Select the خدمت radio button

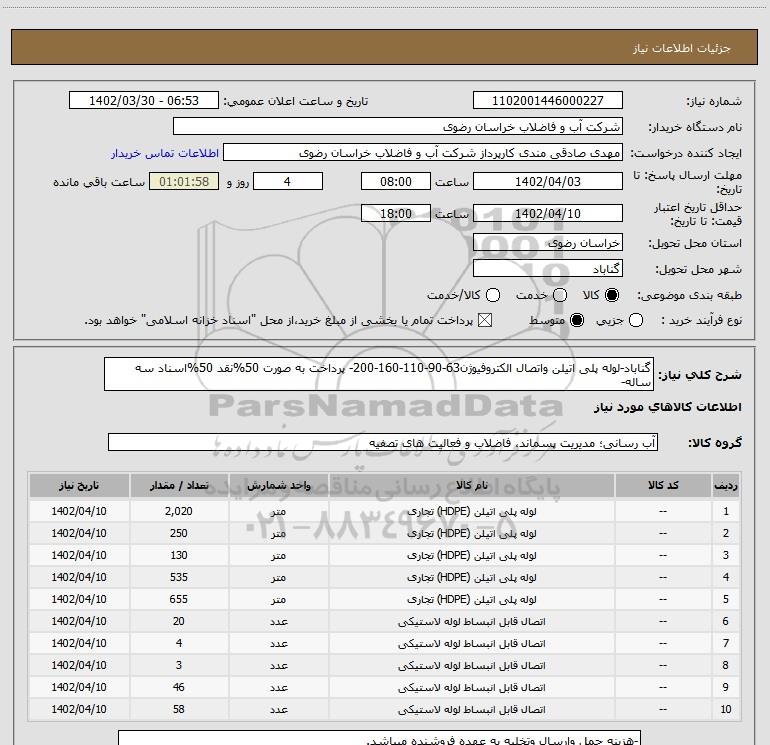[x=560, y=295]
